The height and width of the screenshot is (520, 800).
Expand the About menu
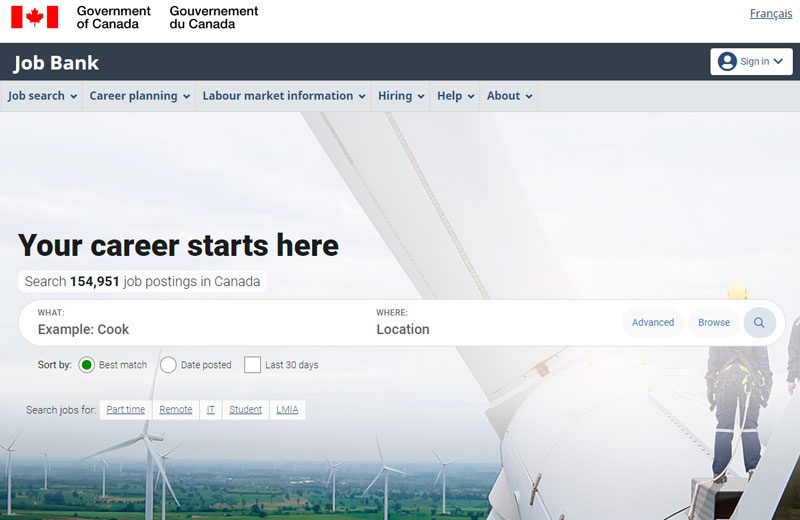[x=509, y=96]
